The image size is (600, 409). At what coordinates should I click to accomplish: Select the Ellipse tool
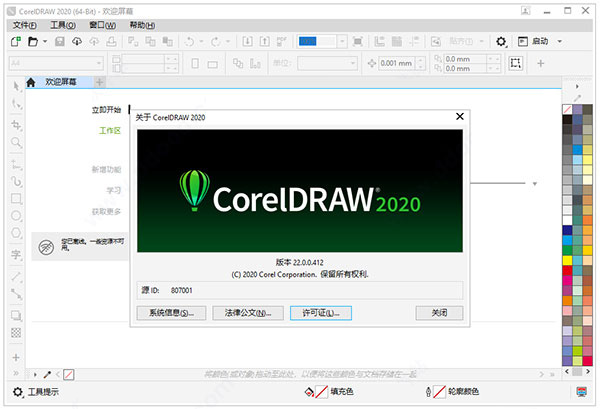(16, 216)
